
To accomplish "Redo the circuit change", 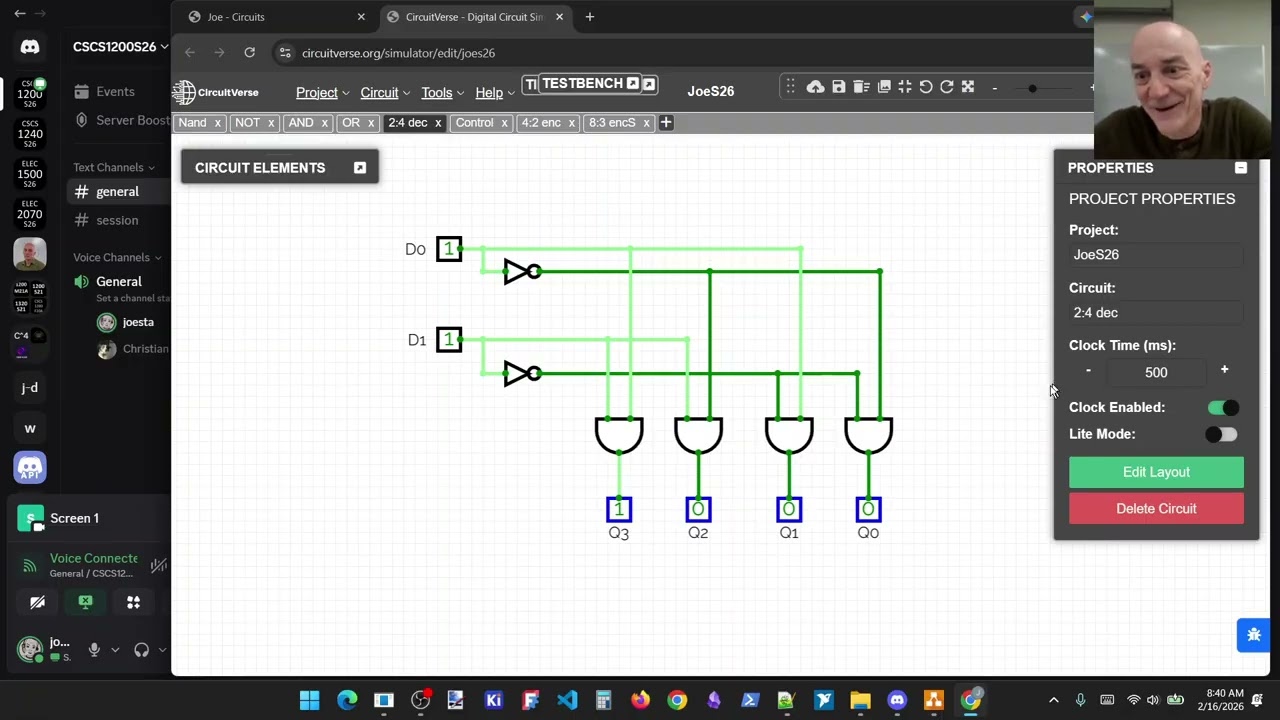I will tap(947, 87).
